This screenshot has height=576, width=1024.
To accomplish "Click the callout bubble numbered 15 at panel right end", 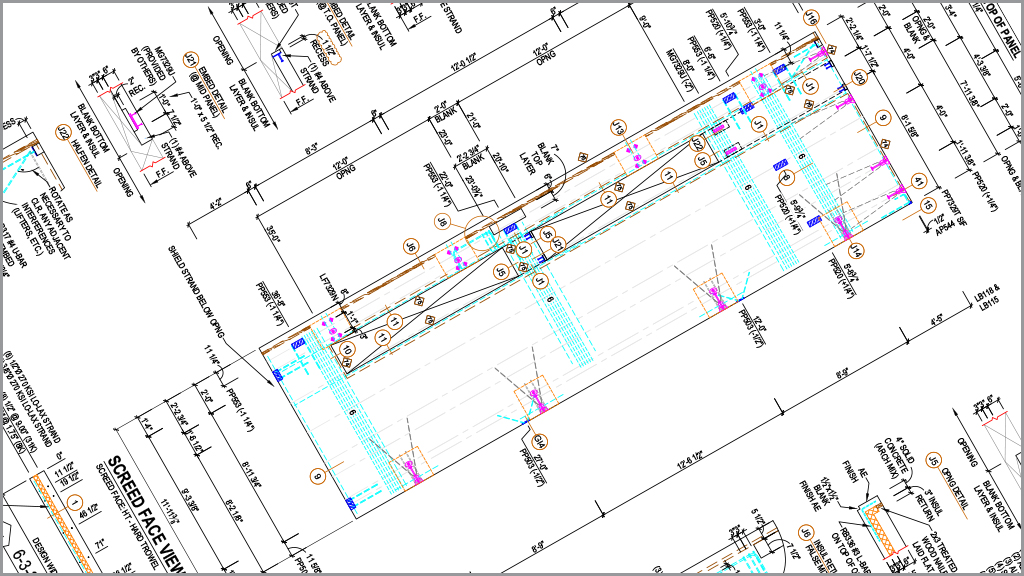I will coord(928,204).
